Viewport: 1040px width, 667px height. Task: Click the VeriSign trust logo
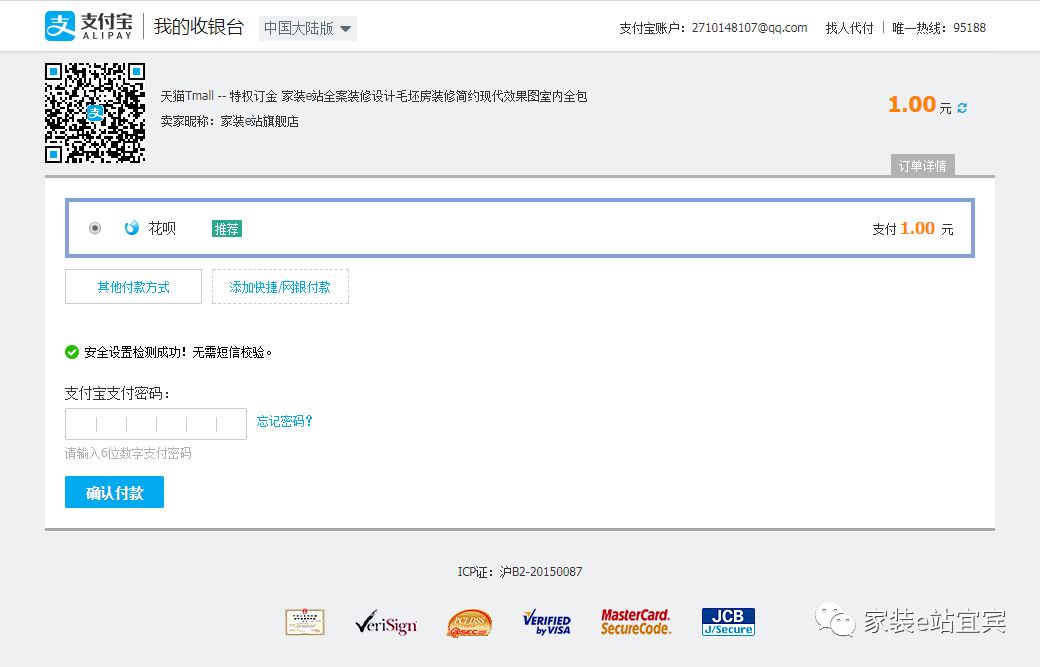(386, 623)
